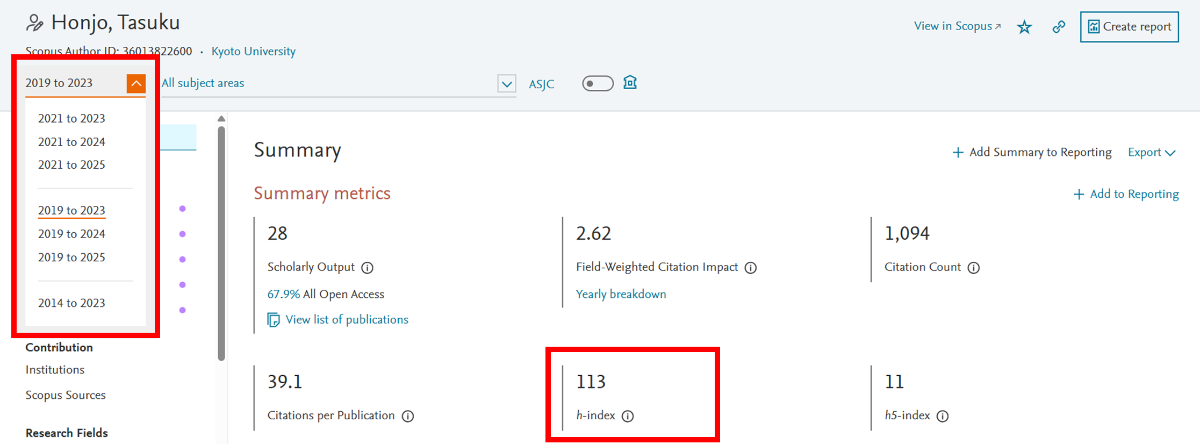Viewport: 1200px width, 444px height.
Task: Click info icon beside Citations per Publication
Action: (x=408, y=416)
